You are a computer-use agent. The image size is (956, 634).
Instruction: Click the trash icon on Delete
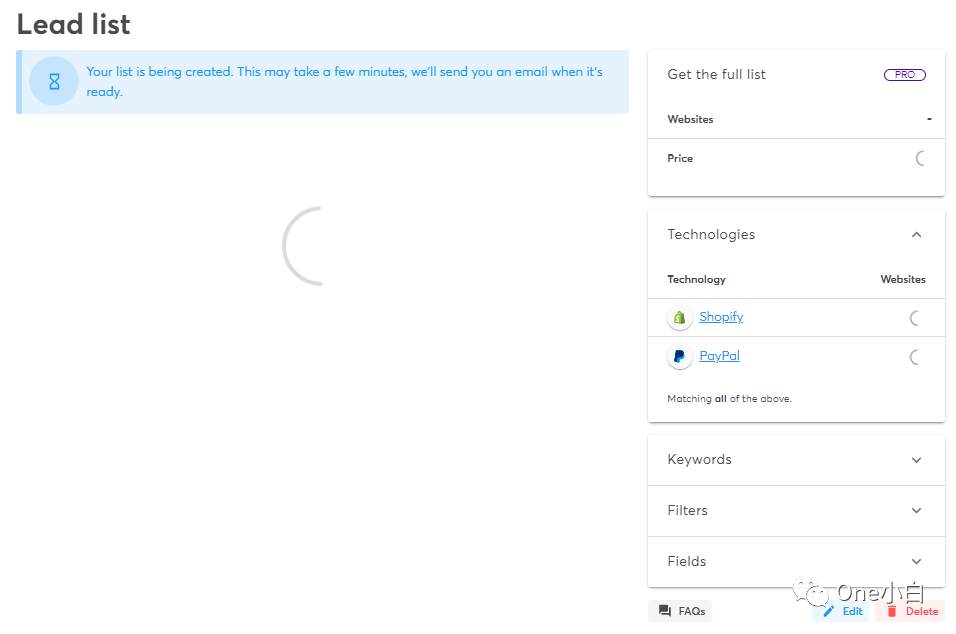(892, 611)
